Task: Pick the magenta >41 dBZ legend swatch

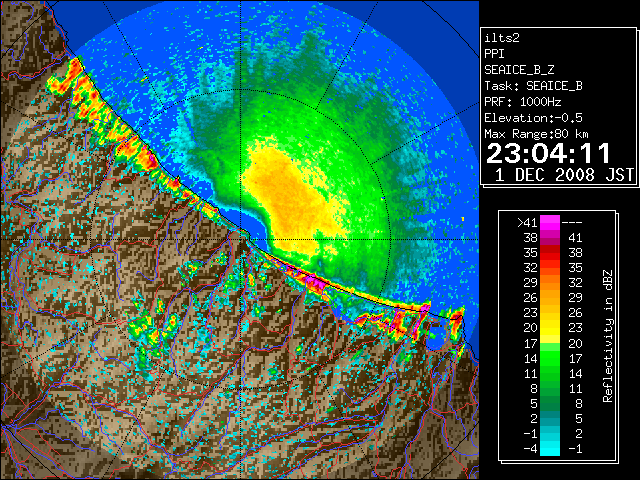Action: (550, 222)
